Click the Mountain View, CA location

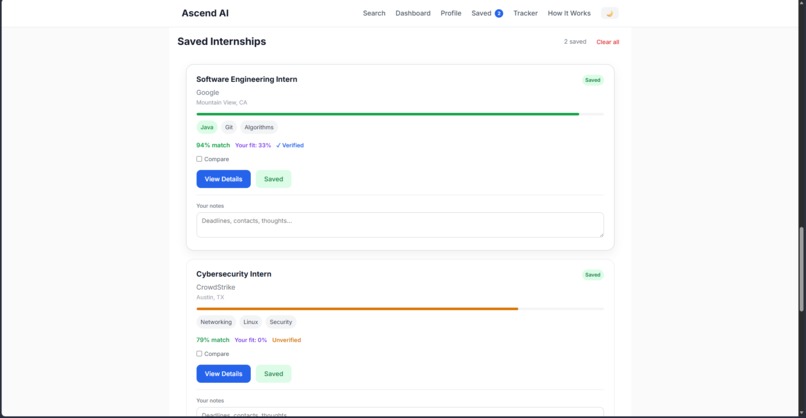pyautogui.click(x=222, y=103)
